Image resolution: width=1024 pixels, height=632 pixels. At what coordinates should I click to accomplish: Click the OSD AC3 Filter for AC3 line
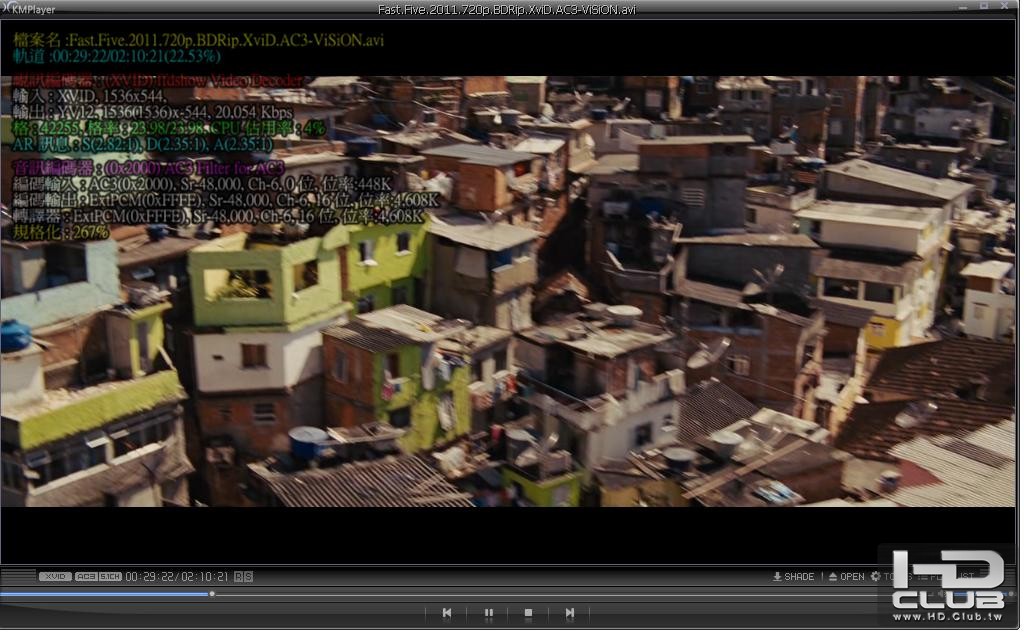click(x=148, y=168)
